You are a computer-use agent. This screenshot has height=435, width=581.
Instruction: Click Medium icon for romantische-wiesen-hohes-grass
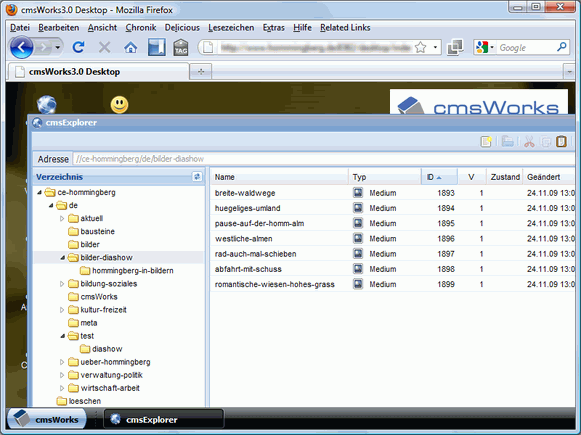tap(358, 284)
